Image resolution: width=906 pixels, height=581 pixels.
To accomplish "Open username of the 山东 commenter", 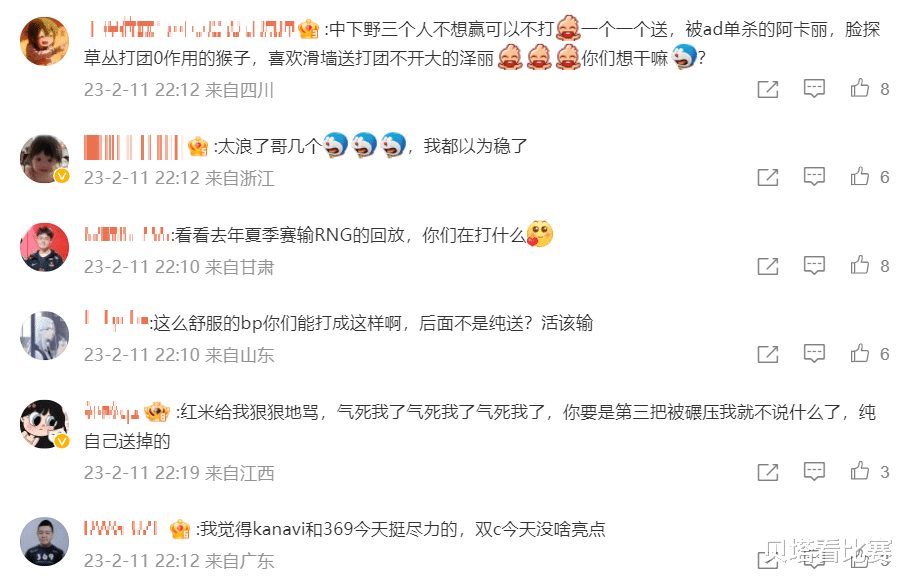I will click(117, 320).
